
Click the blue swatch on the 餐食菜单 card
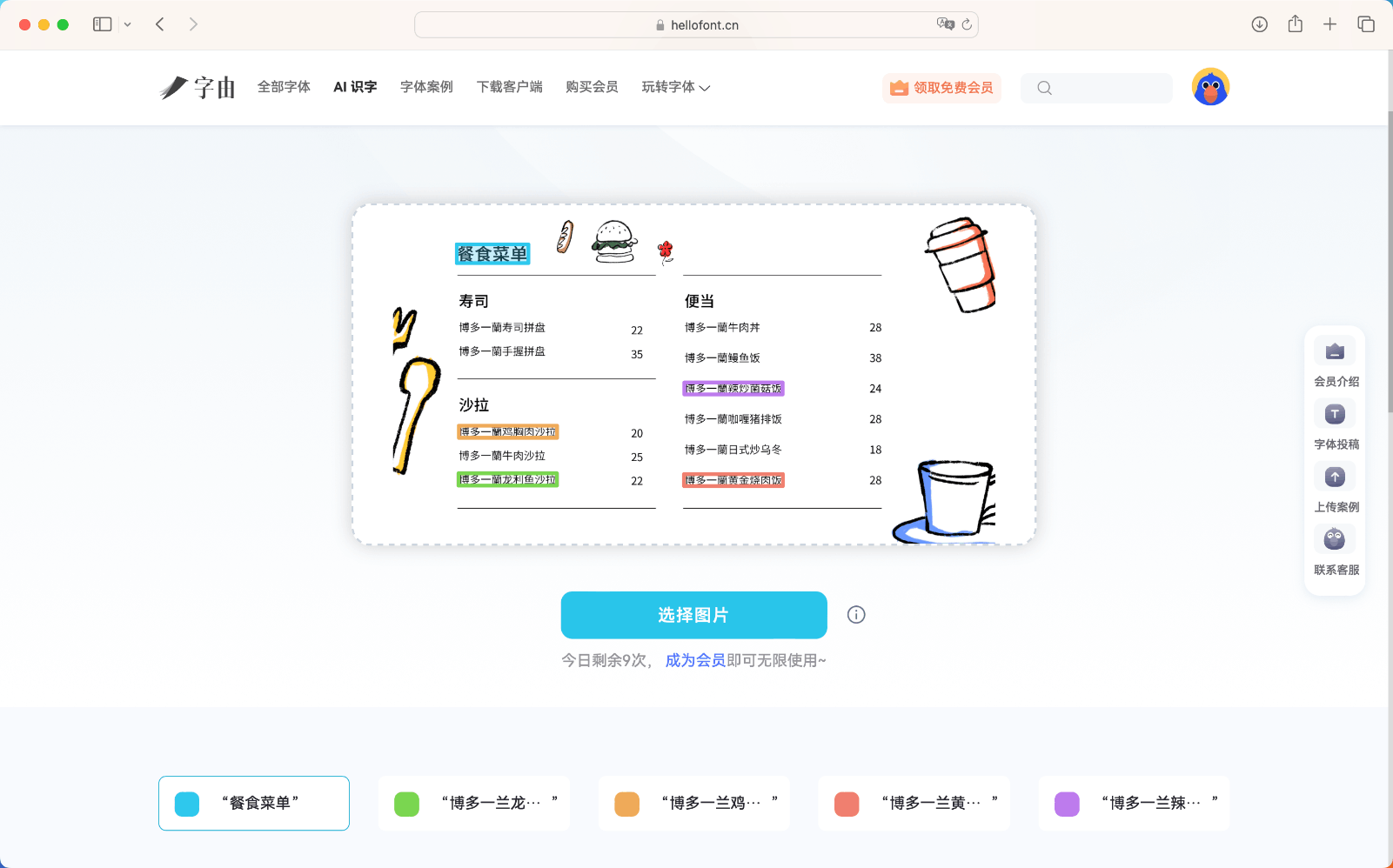click(x=186, y=803)
